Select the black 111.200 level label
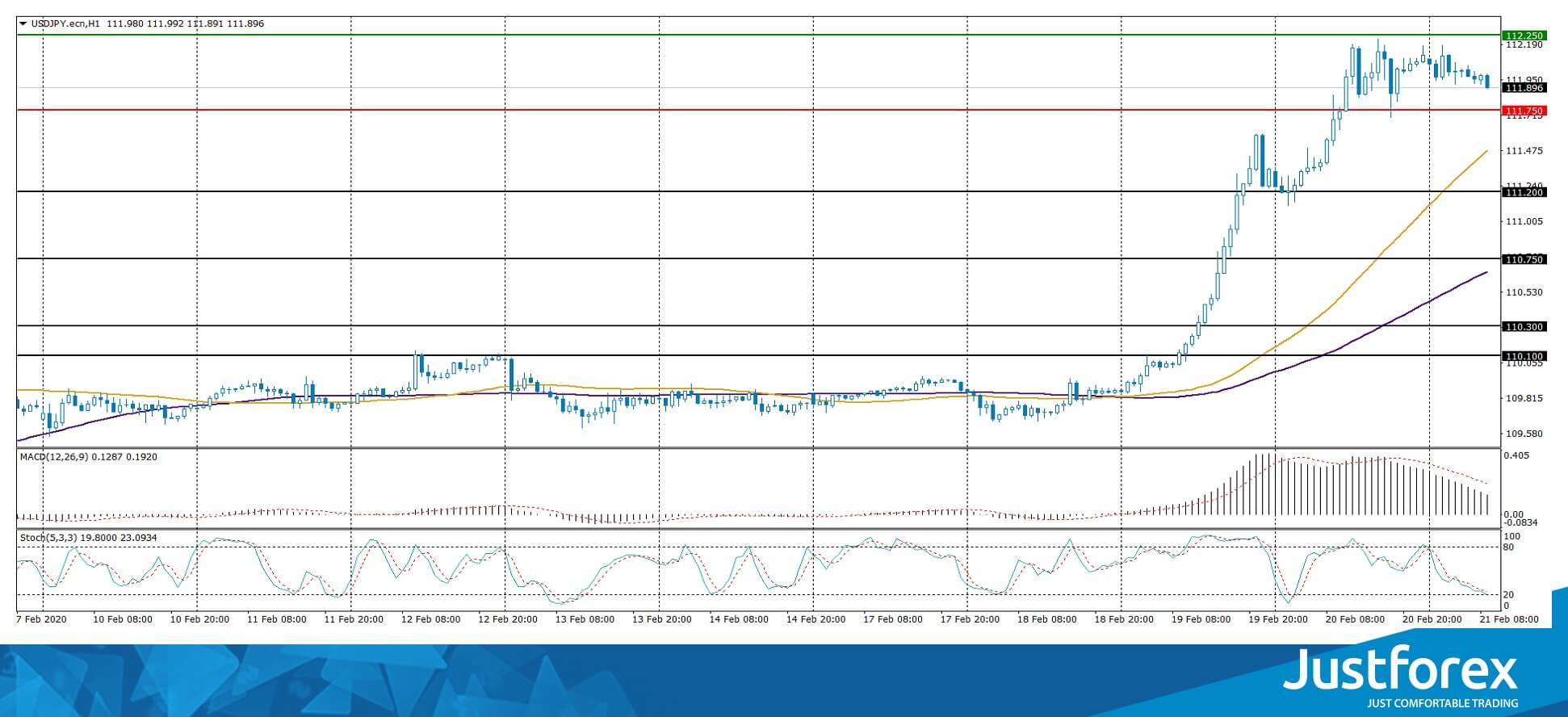The height and width of the screenshot is (717, 1568). coord(1523,192)
